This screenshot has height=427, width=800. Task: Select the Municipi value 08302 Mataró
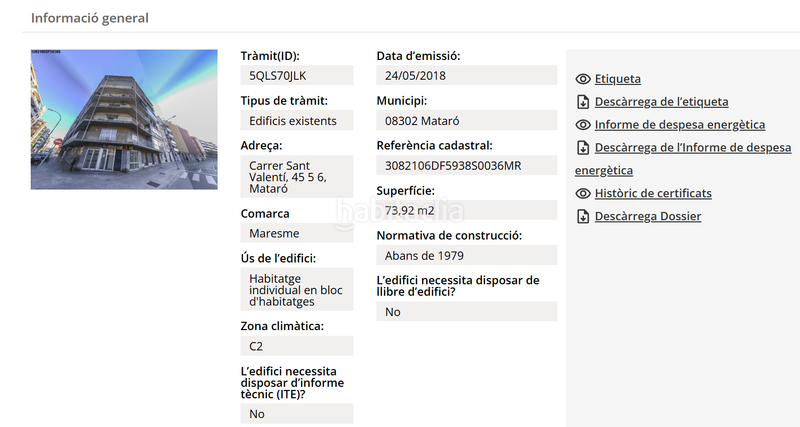466,121
